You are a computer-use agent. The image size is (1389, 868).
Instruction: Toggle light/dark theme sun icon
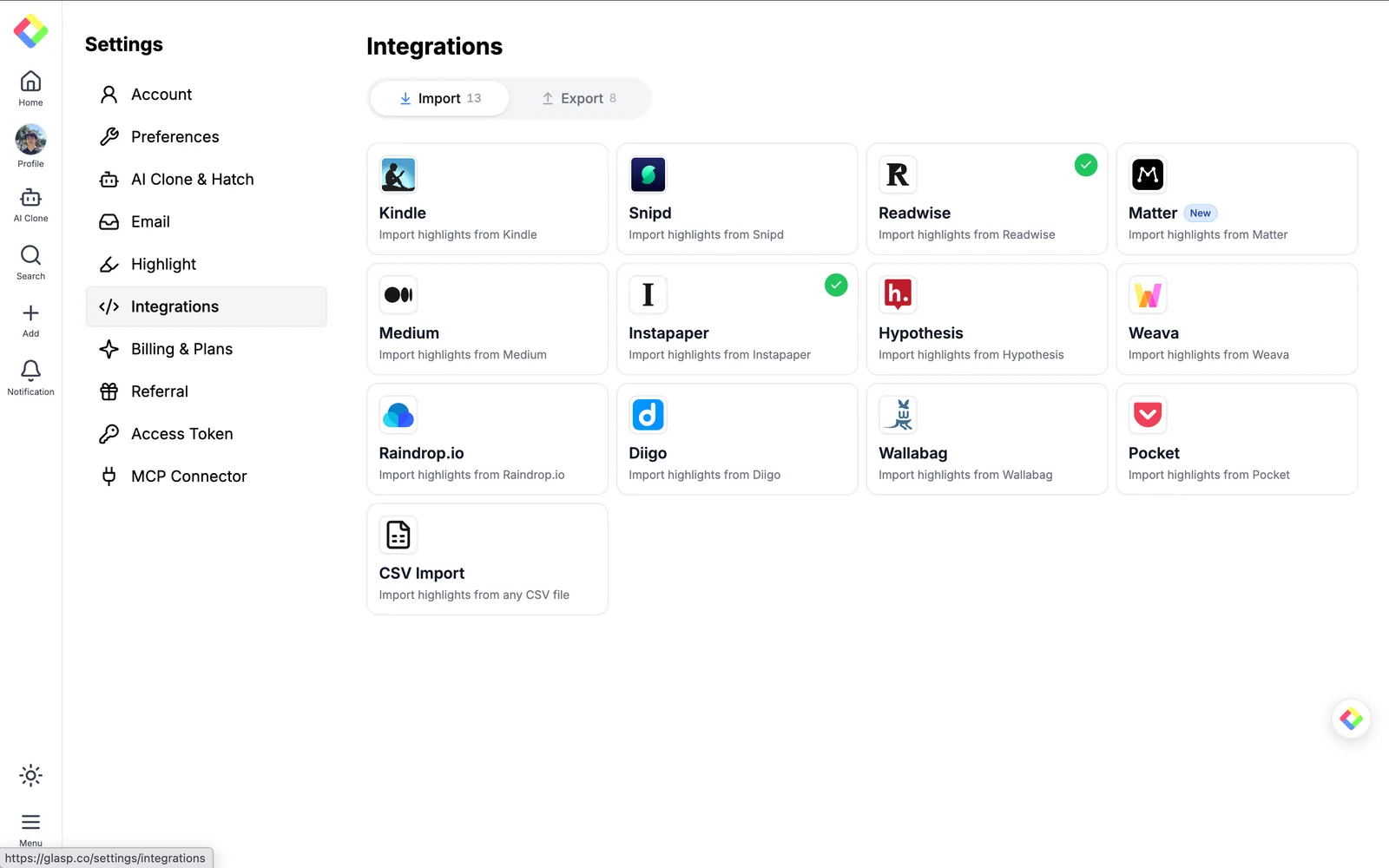[30, 775]
